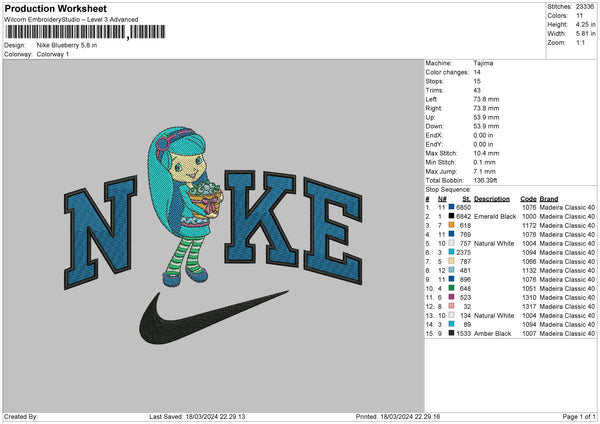Image resolution: width=600 pixels, height=424 pixels.
Task: Click the blue swatch beside 769 stitches
Action: pyautogui.click(x=452, y=234)
